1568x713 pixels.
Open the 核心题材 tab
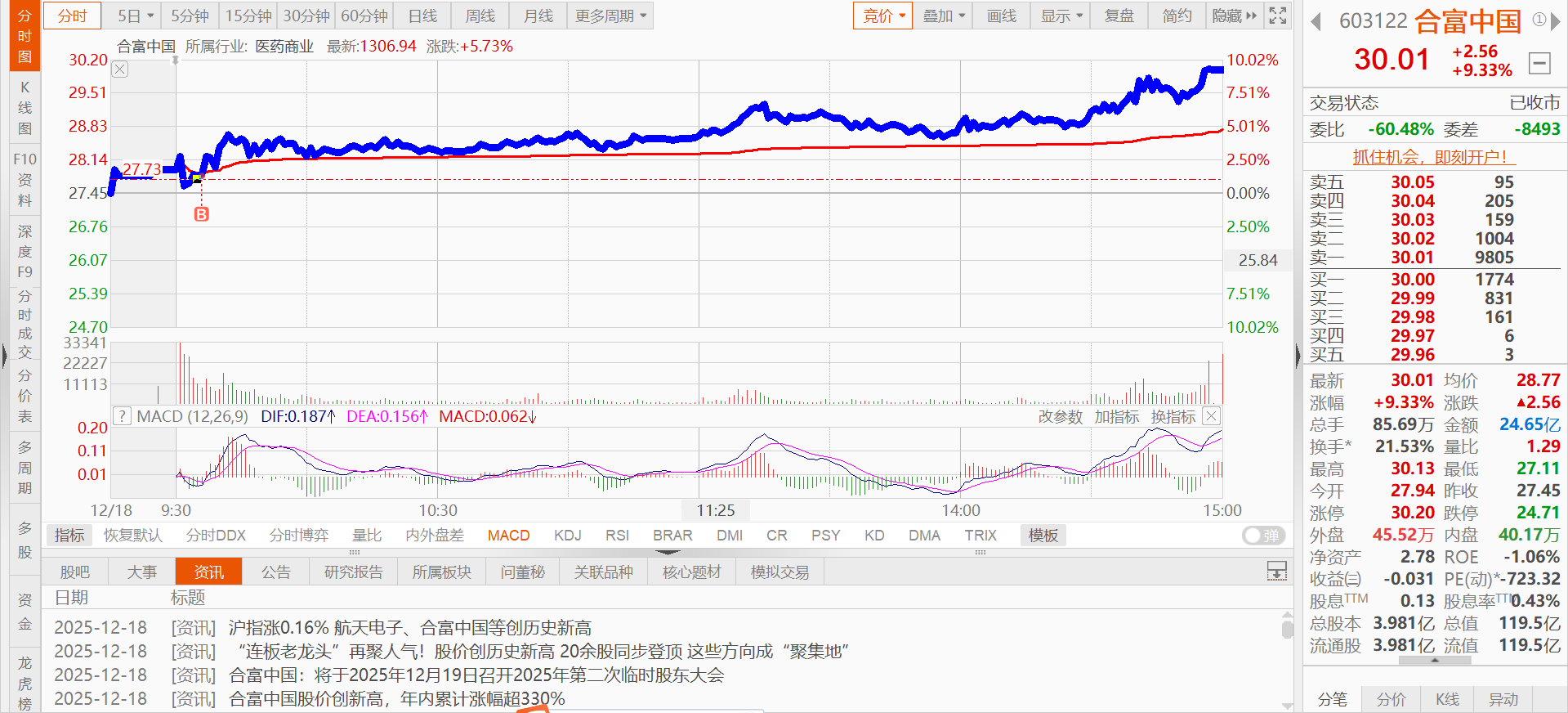tap(692, 572)
